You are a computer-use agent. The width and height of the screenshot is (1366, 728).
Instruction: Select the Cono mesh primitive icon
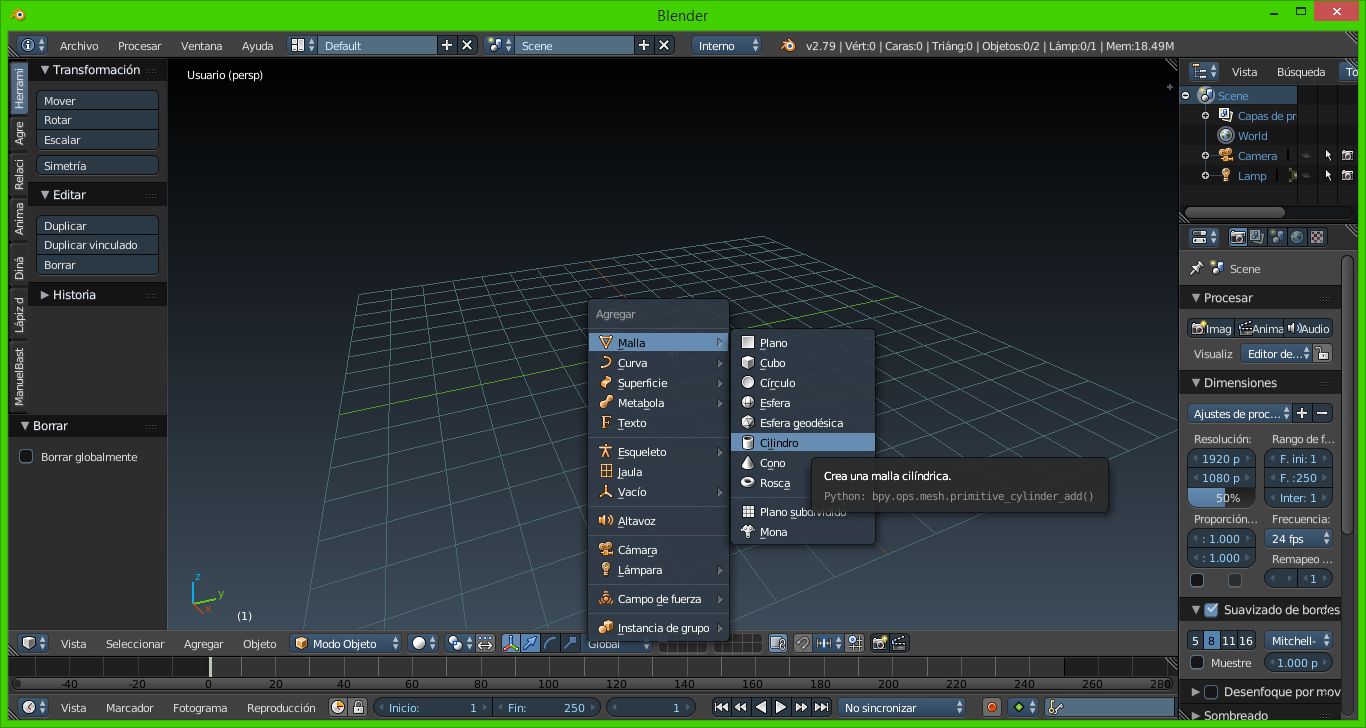click(748, 463)
